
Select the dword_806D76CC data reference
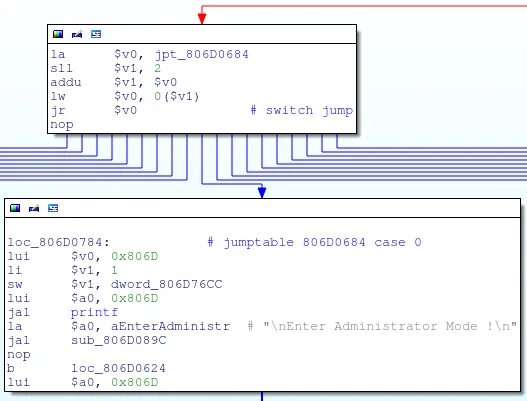click(x=167, y=284)
